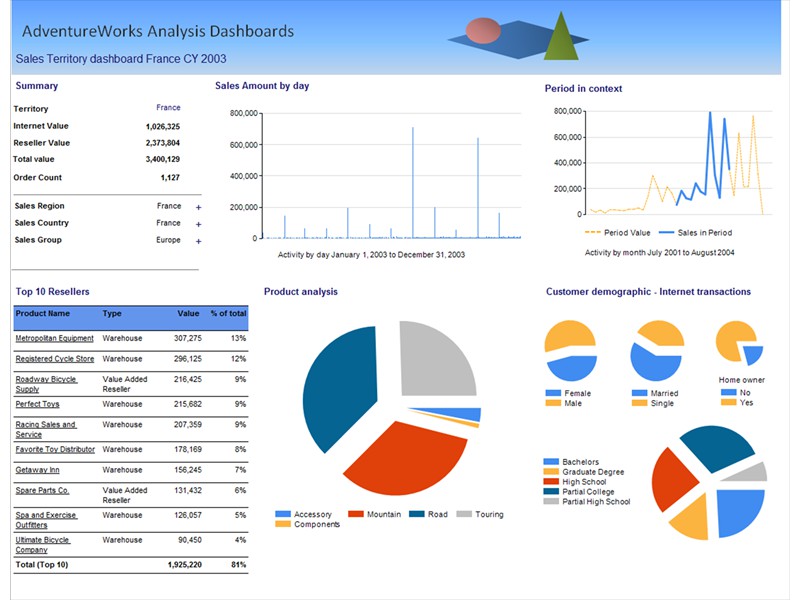Click the Female legend color swatch
The height and width of the screenshot is (600, 800).
point(553,393)
